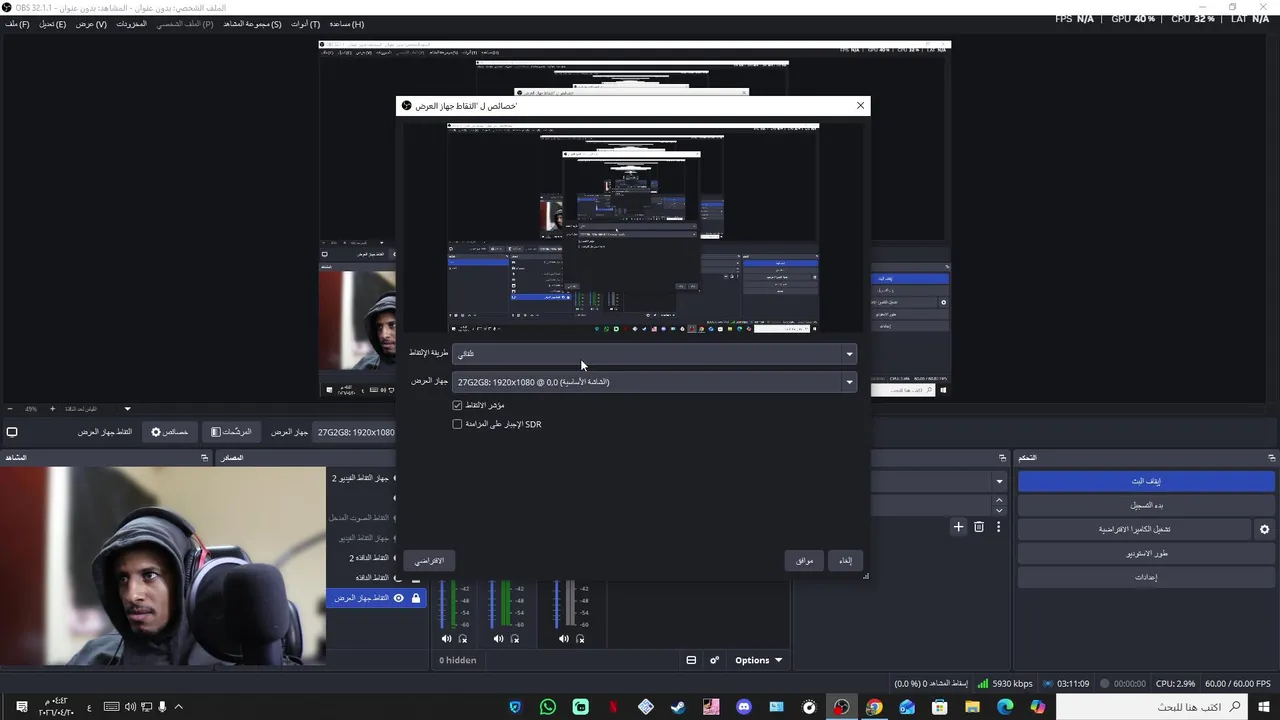
Task: Open the Scene Collection (S) menu
Action: point(252,24)
